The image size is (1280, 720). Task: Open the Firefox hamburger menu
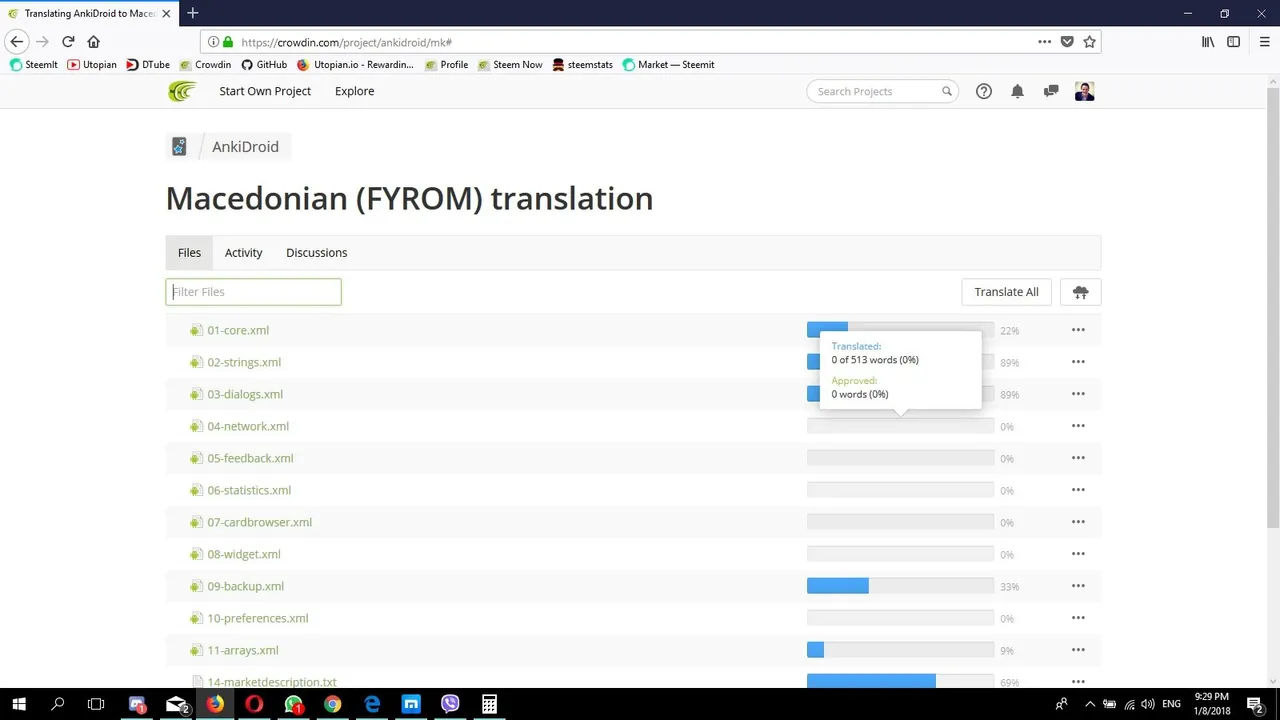pyautogui.click(x=1264, y=42)
